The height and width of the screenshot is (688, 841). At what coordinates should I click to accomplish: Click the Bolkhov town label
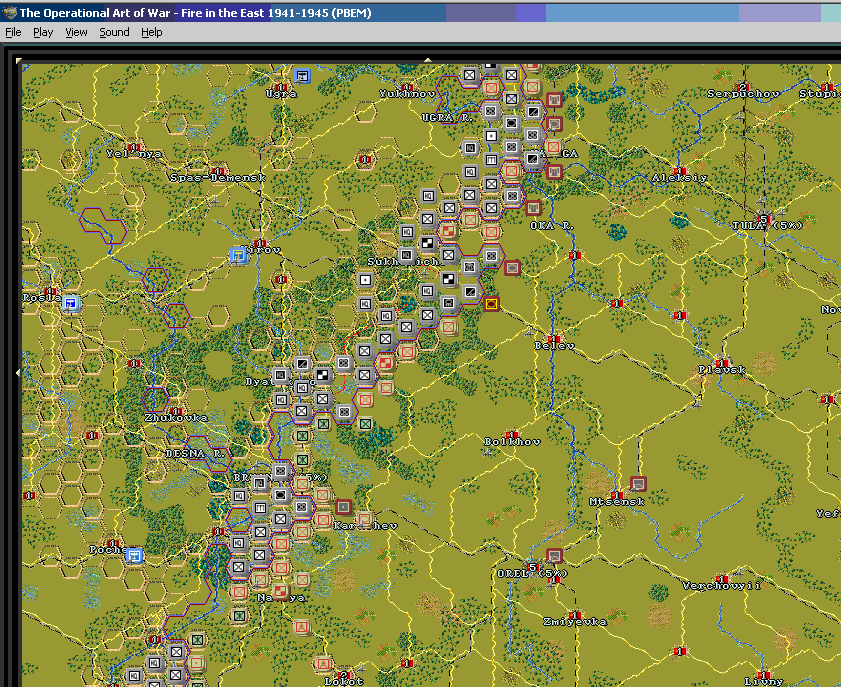(x=512, y=442)
